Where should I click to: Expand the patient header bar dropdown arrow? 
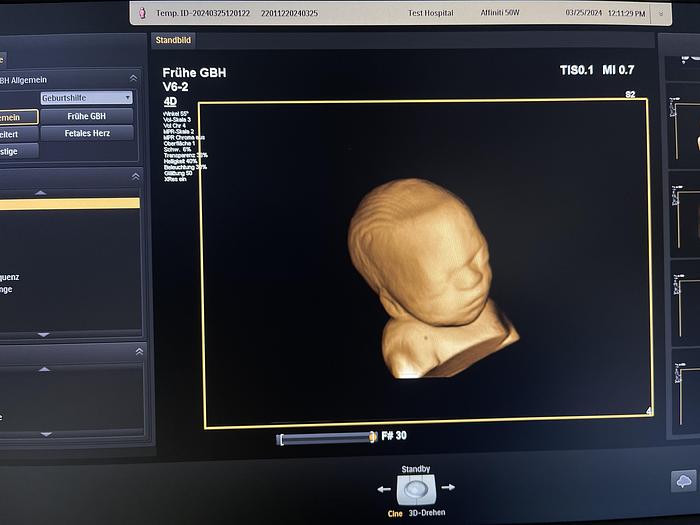[661, 14]
